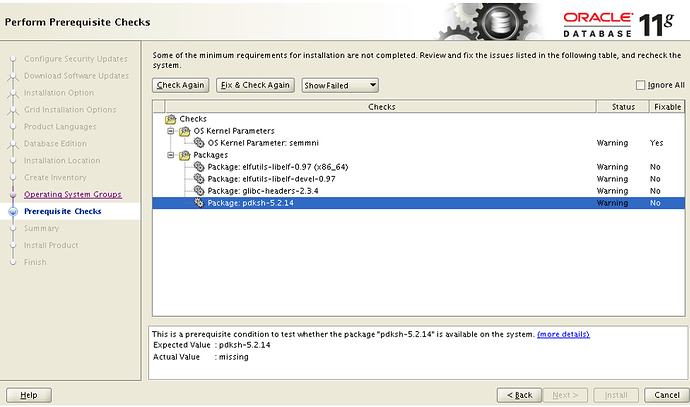
Task: Collapse the Packages tree node
Action: point(171,155)
